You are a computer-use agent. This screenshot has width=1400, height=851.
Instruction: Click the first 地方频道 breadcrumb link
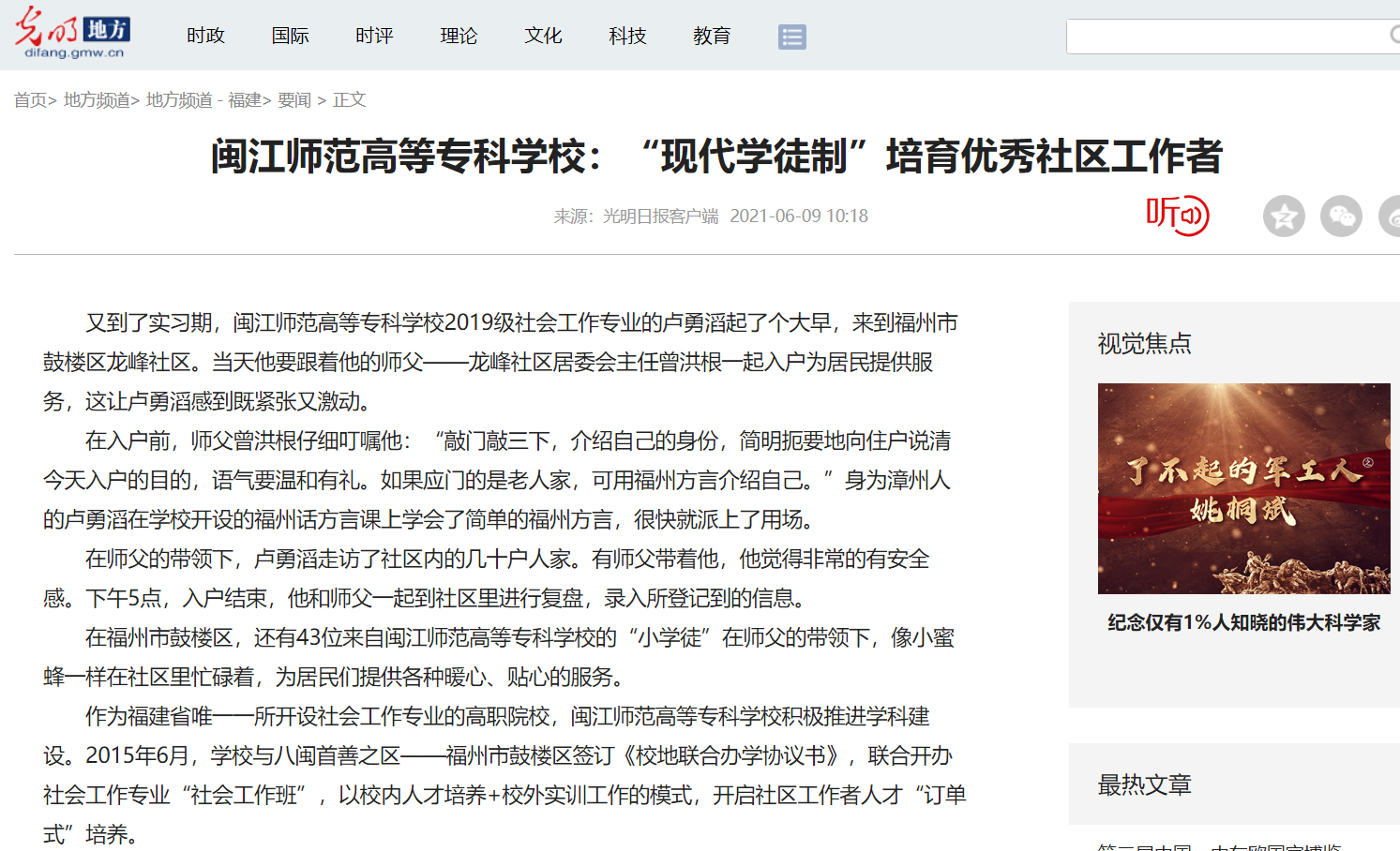[97, 100]
